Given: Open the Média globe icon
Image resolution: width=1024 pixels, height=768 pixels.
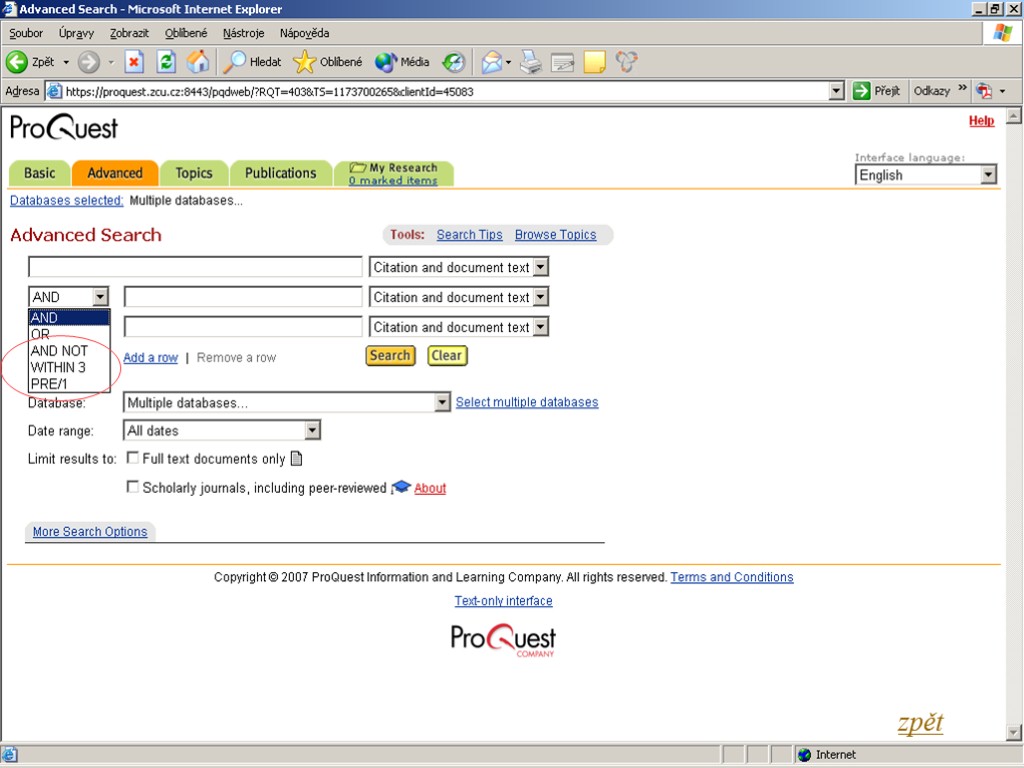Looking at the screenshot, I should (385, 62).
